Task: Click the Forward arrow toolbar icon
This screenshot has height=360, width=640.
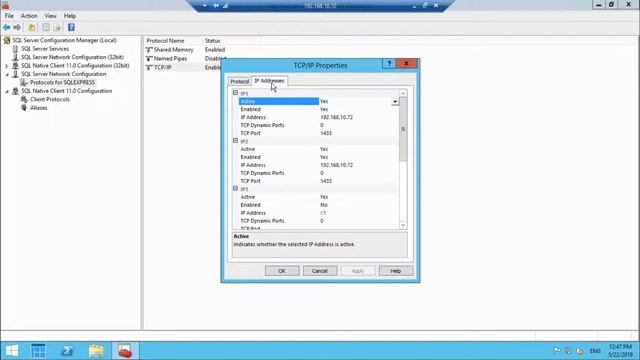Action: pos(17,27)
